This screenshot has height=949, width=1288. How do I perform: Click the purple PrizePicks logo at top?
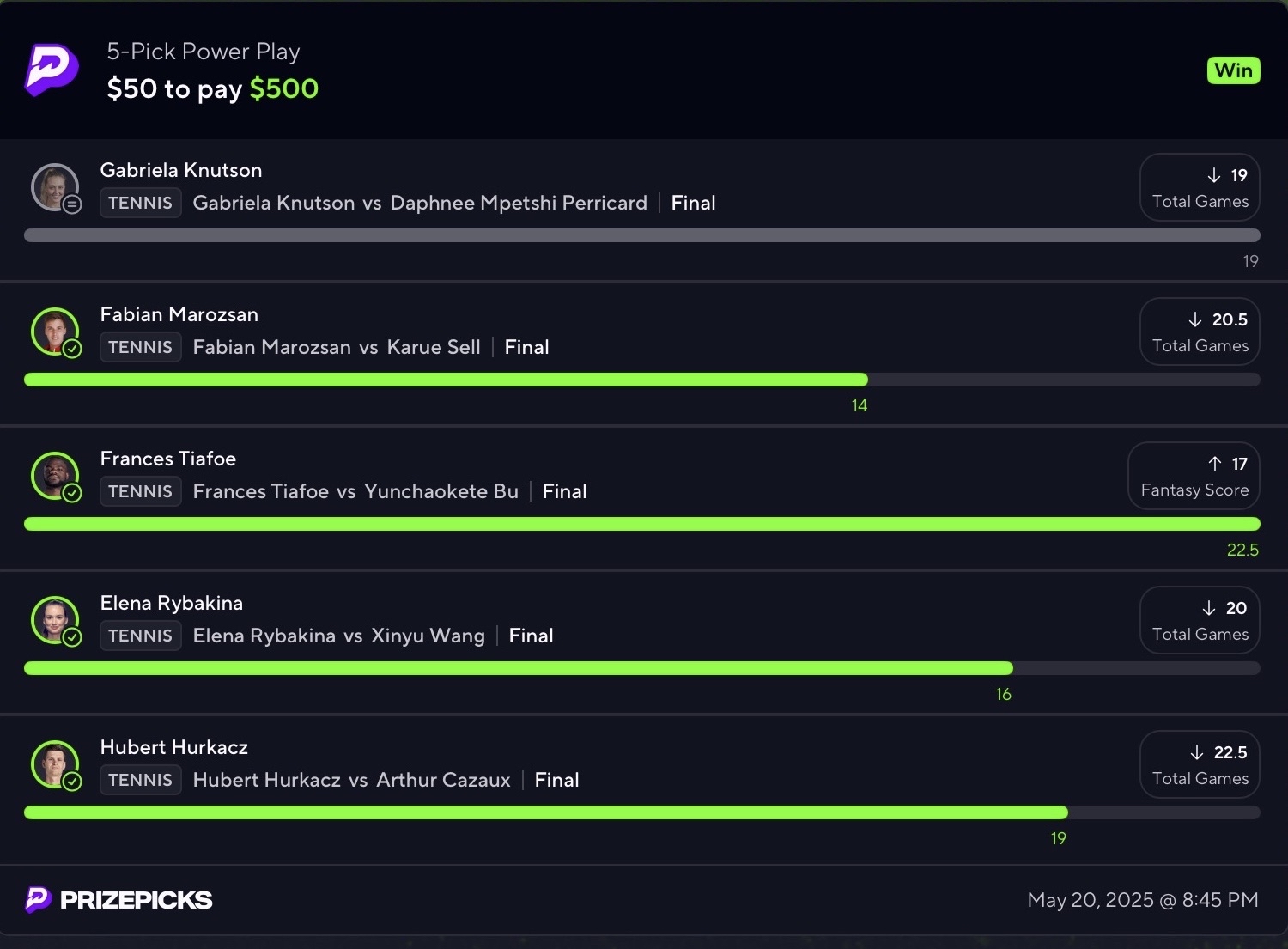click(x=52, y=70)
